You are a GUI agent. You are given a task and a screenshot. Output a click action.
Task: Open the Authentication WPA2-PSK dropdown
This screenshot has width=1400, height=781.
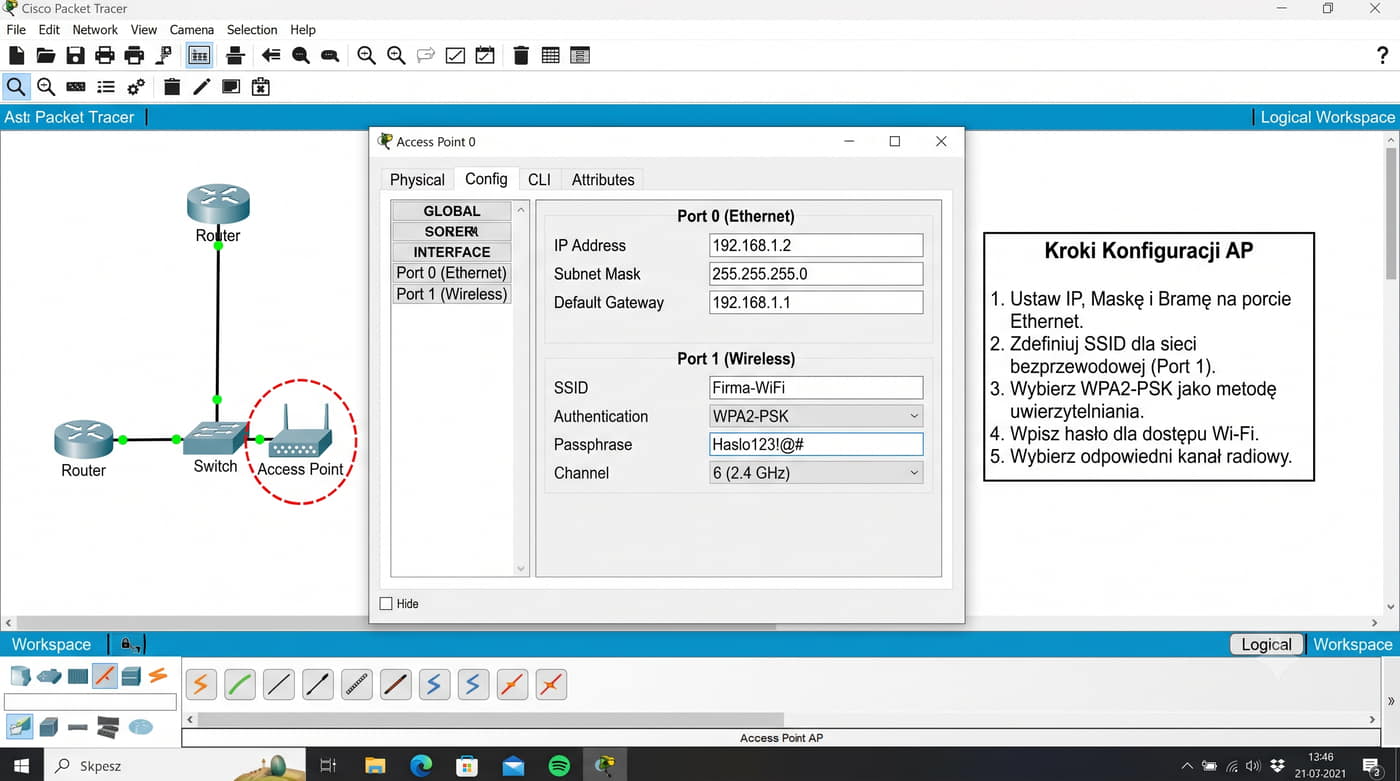click(816, 416)
